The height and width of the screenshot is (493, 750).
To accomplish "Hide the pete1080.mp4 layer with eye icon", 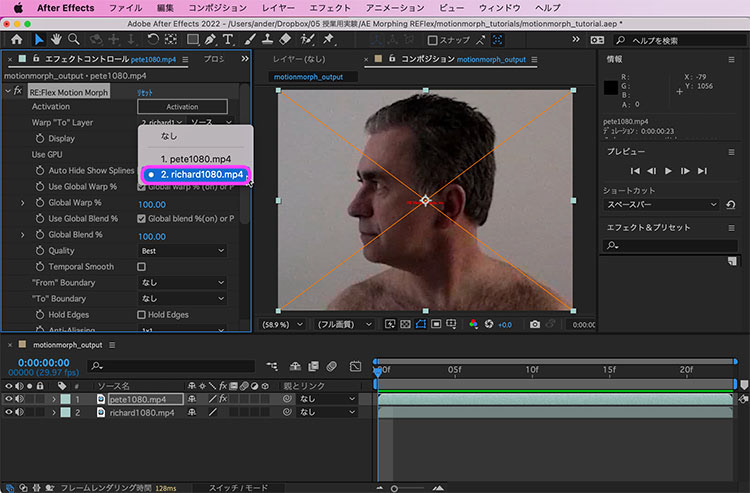I will tap(9, 399).
